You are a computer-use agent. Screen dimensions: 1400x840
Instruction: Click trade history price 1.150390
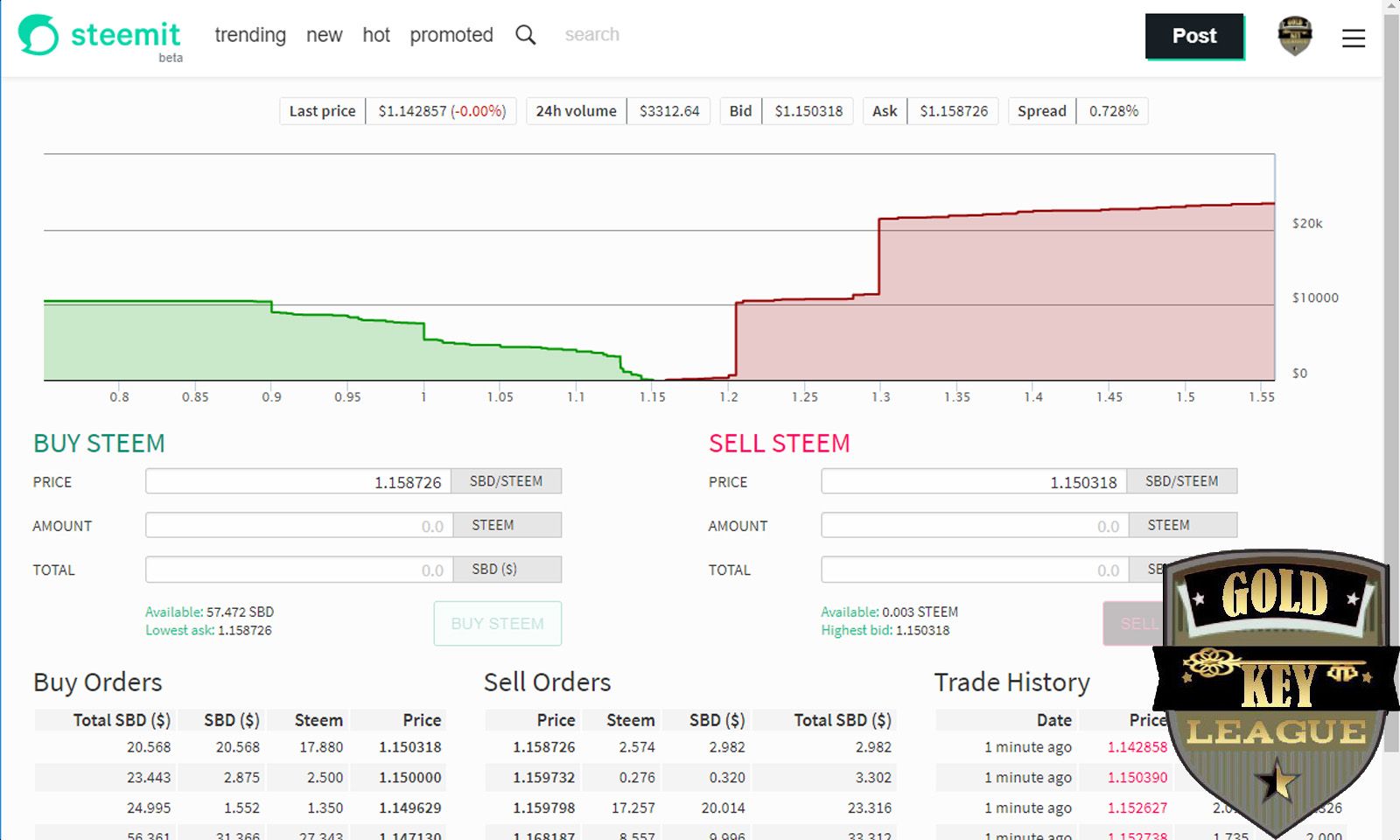(x=1137, y=777)
